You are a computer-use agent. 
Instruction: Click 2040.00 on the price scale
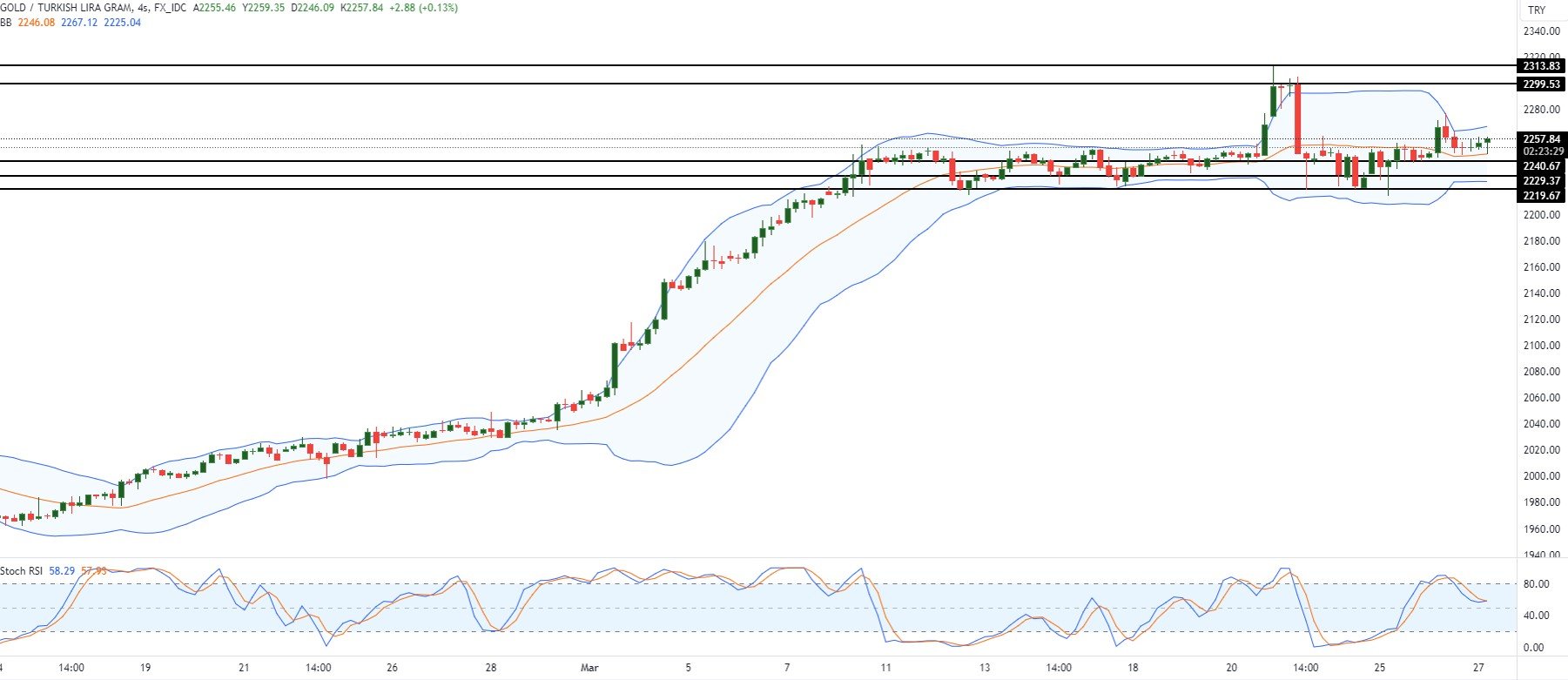coord(1541,424)
